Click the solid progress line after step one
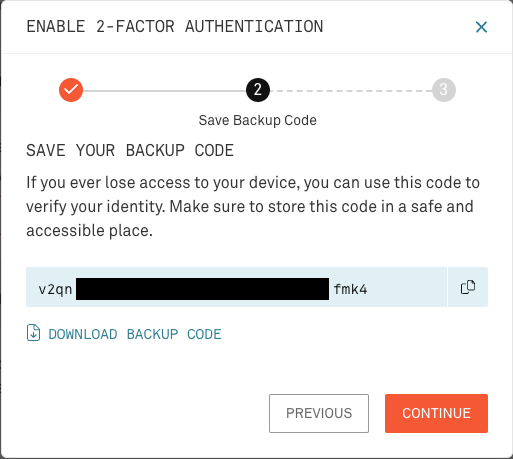Image resolution: width=513 pixels, height=459 pixels. [164, 91]
